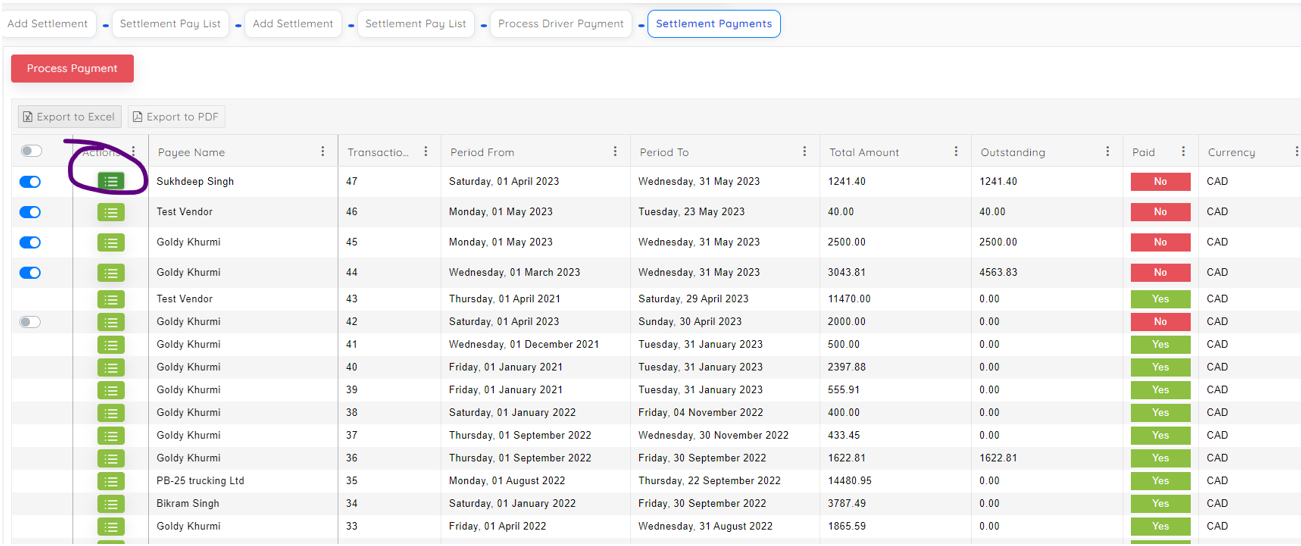Click the Export to PDF button
This screenshot has width=1301, height=546.
(176, 117)
